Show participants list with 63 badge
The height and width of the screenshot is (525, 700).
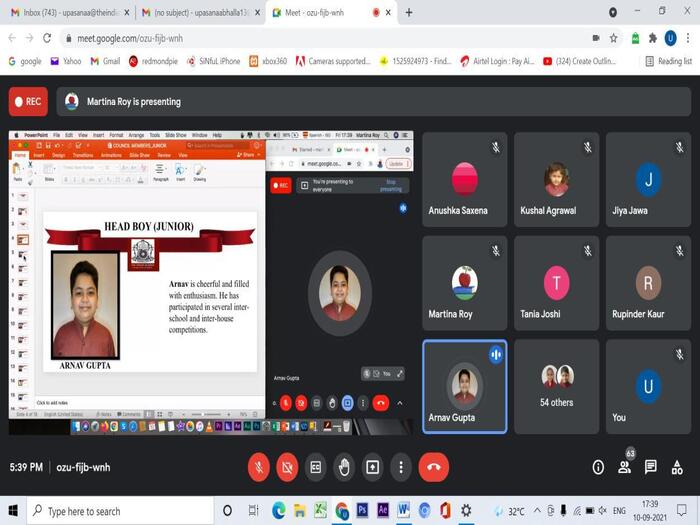[x=625, y=467]
